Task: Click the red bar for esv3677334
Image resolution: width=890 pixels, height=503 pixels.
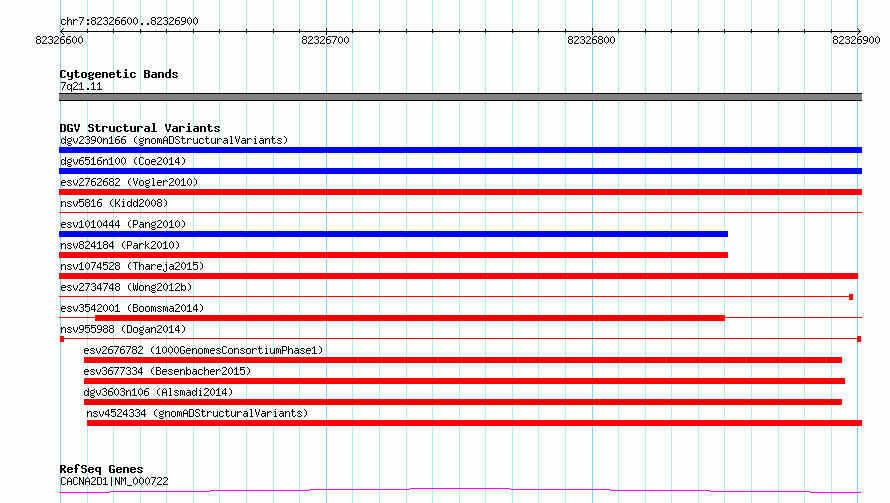Action: (464, 381)
